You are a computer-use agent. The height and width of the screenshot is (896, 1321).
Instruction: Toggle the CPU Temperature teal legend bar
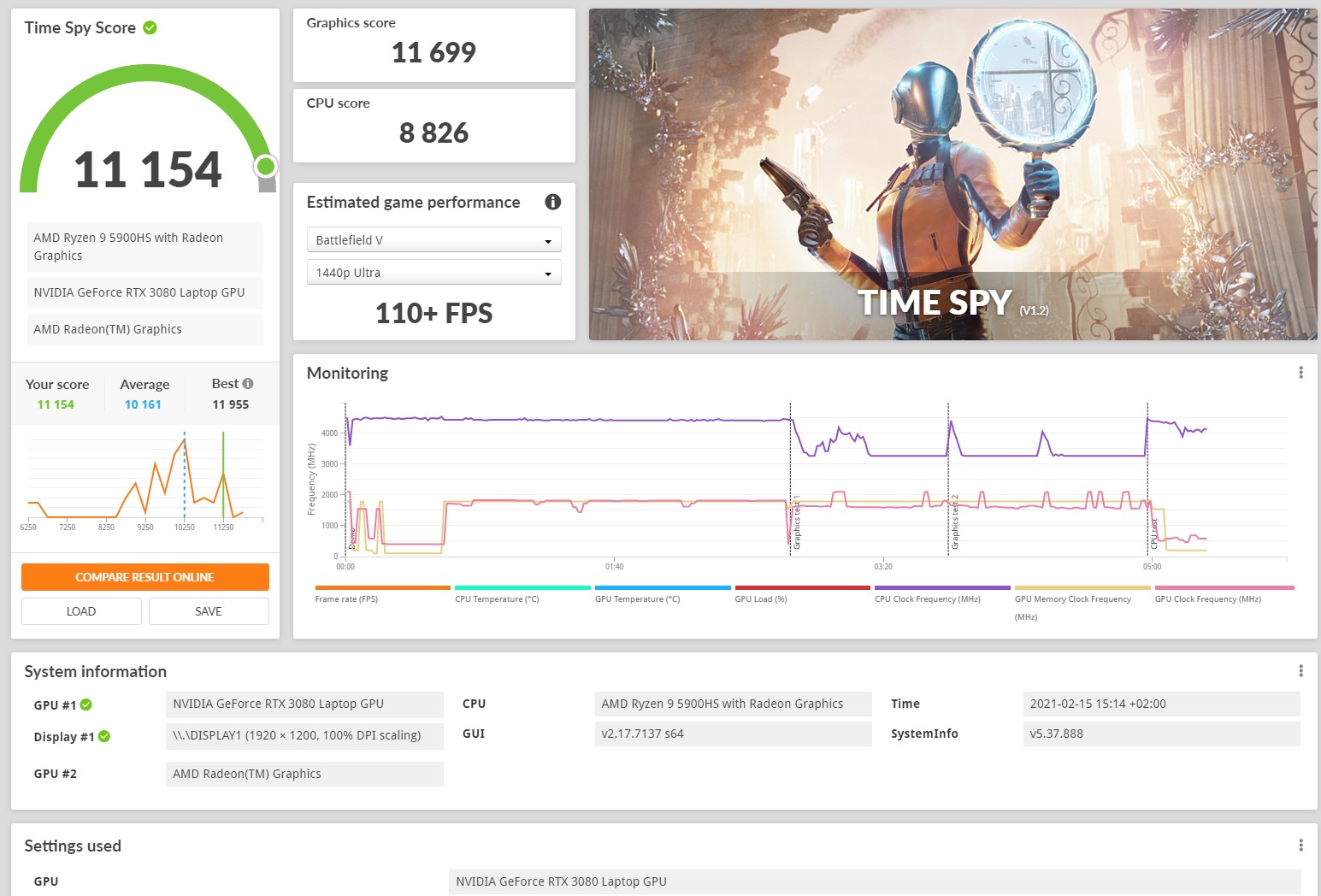[x=522, y=588]
